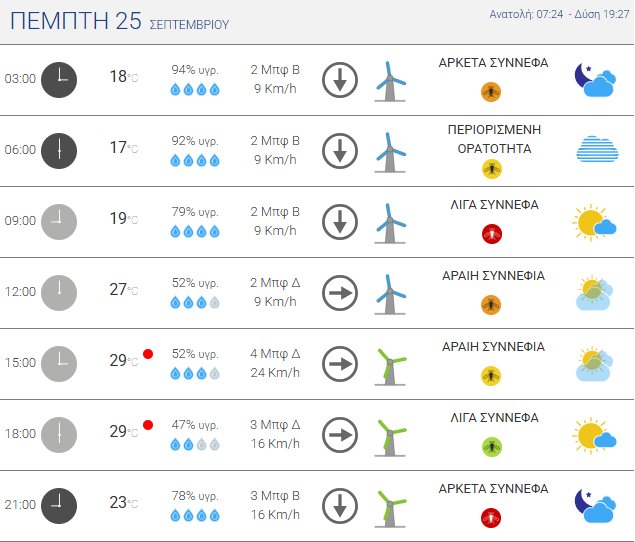Click the yellow mosquito indicator at 15:00
This screenshot has width=635, height=542.
pos(491,376)
